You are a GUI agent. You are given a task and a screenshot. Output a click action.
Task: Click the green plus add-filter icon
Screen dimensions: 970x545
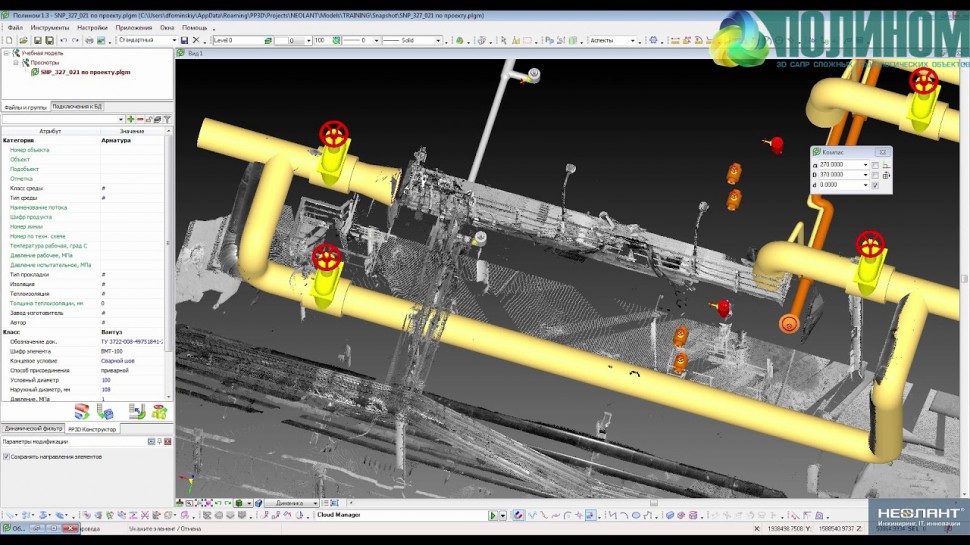pyautogui.click(x=130, y=119)
